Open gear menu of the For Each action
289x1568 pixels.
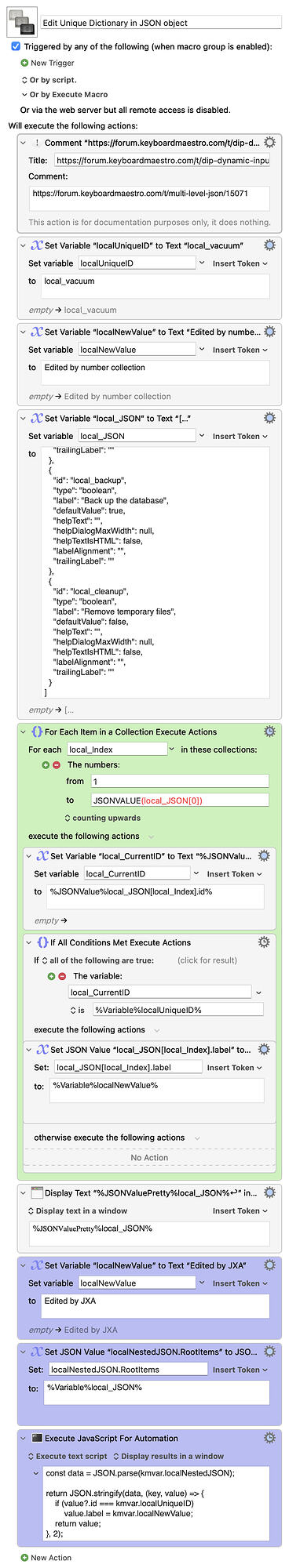[269, 731]
